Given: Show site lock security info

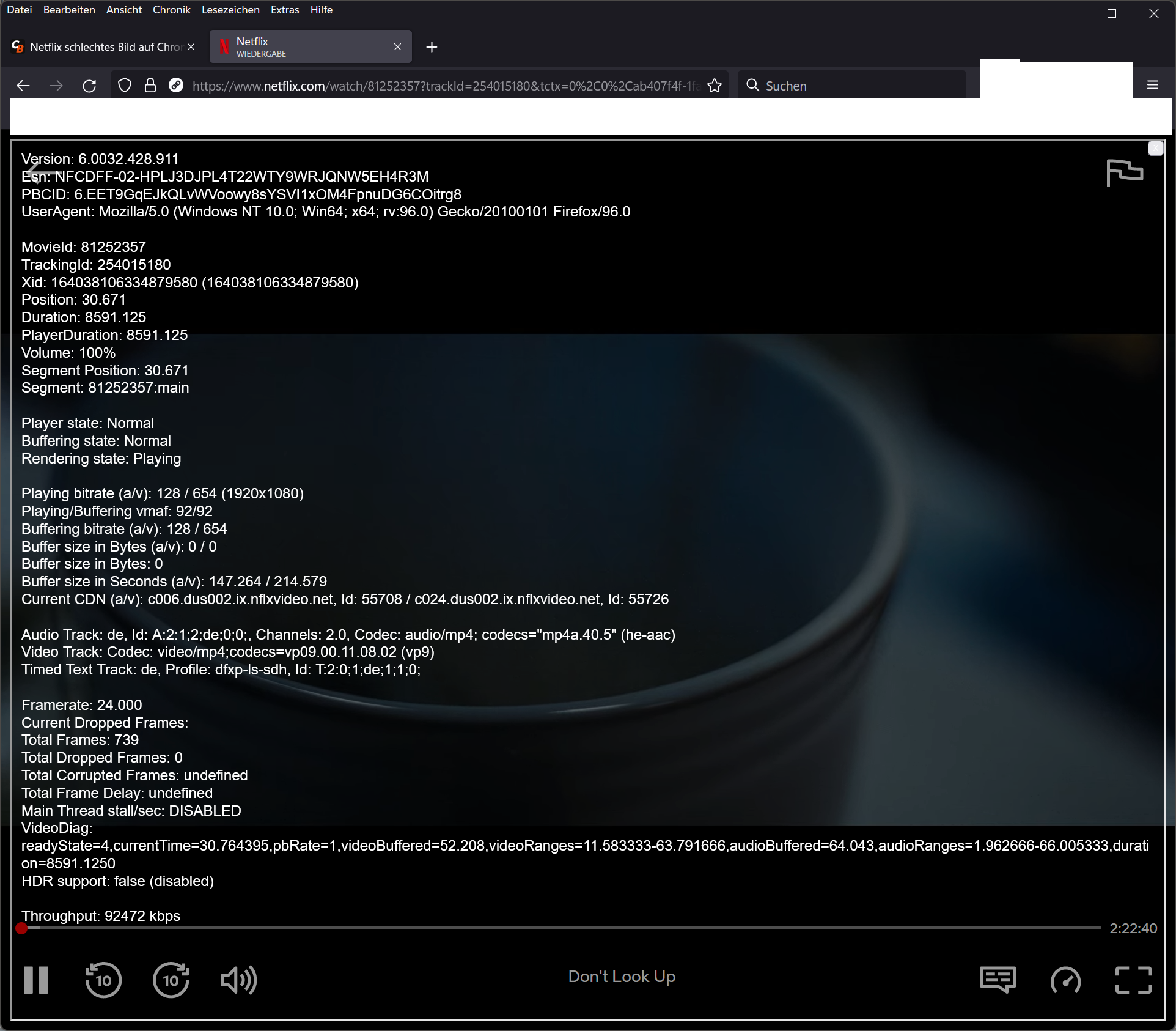Looking at the screenshot, I should (x=150, y=86).
